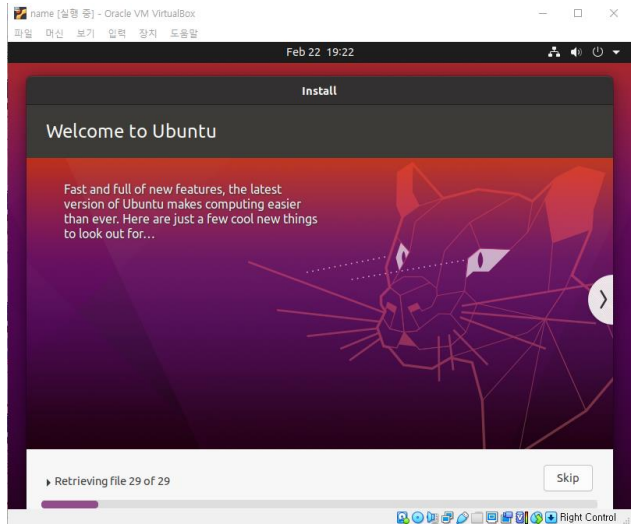Advance the slideshow with the next arrow
642x530 pixels.
tap(601, 299)
